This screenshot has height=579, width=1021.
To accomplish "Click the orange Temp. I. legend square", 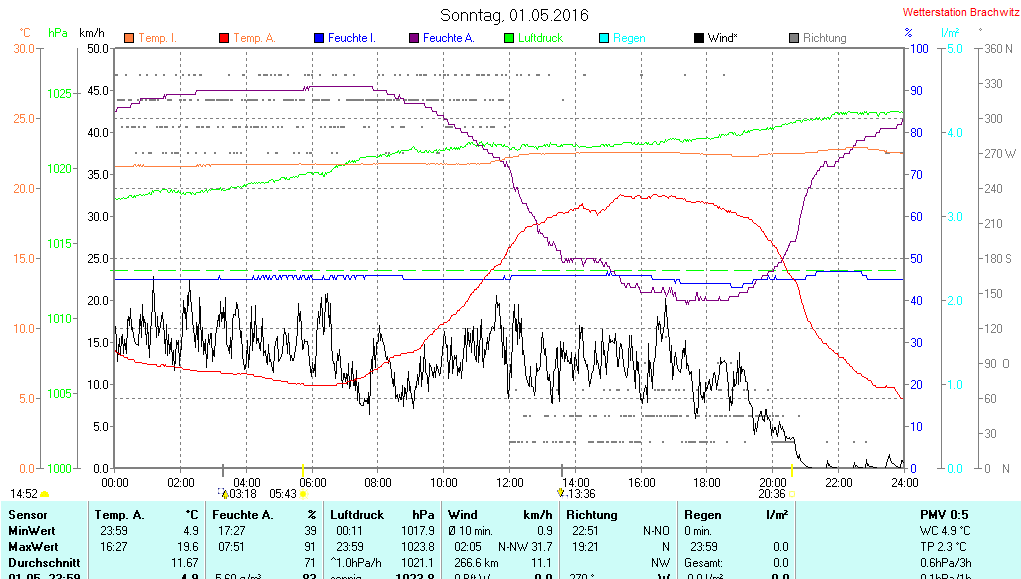I will pyautogui.click(x=129, y=38).
